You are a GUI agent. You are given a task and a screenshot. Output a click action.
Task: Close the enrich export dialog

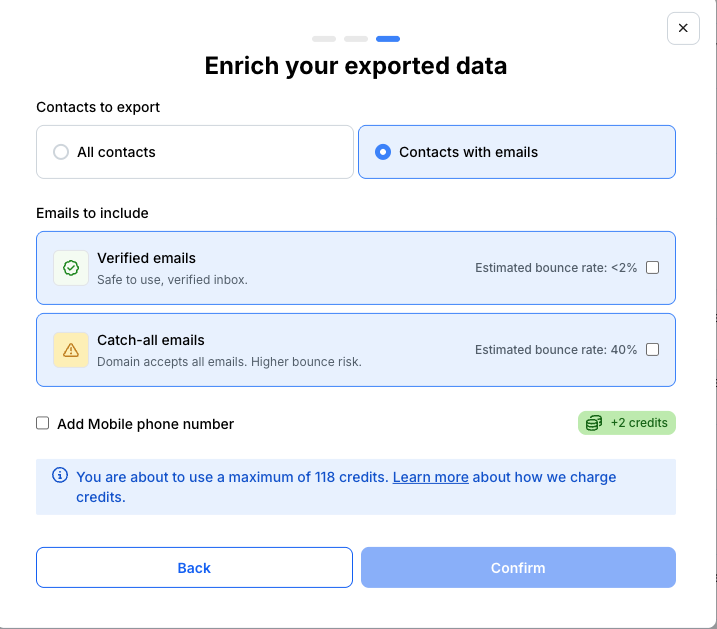pyautogui.click(x=683, y=28)
